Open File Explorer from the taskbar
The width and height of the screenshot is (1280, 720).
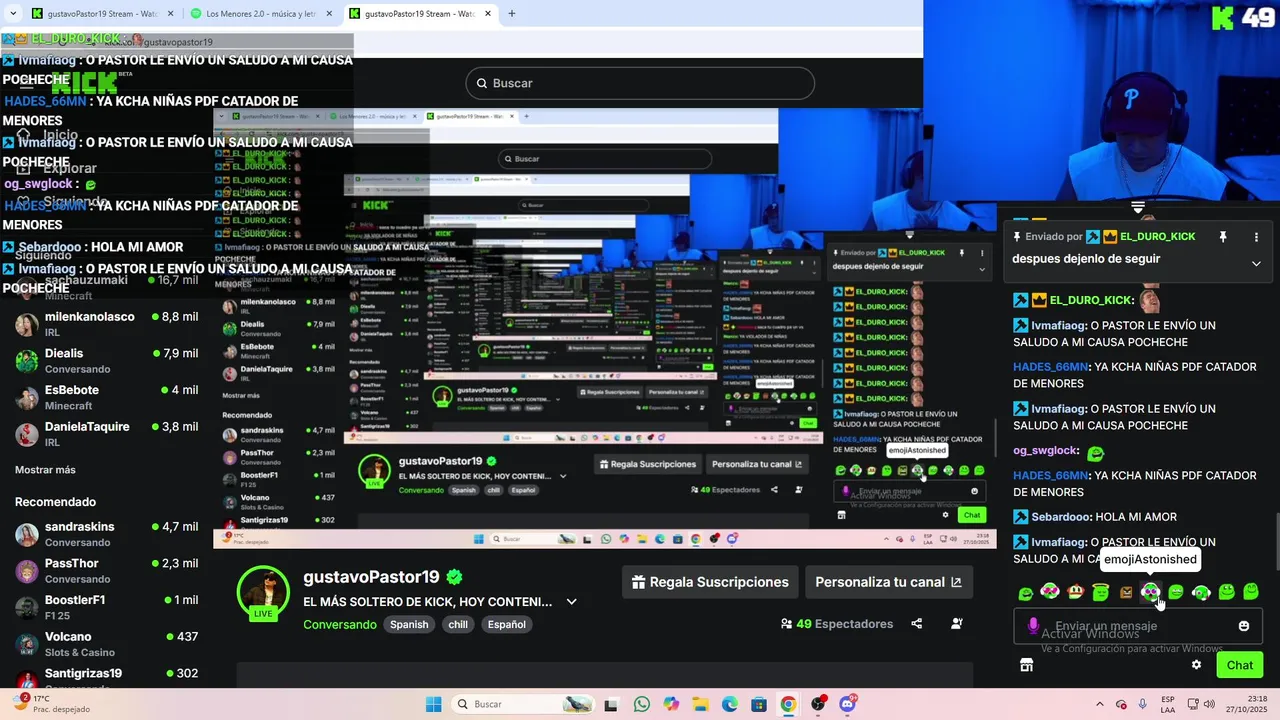[x=700, y=704]
